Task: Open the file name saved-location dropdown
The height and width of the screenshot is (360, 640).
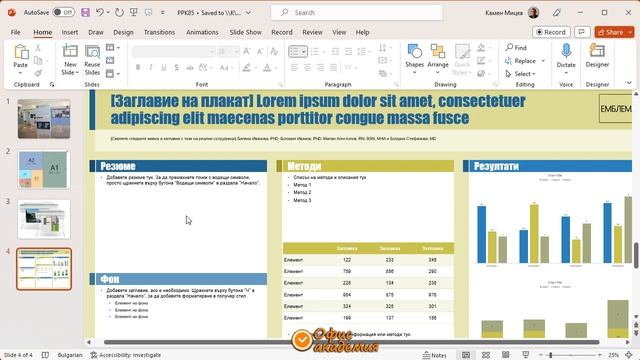Action: (248, 13)
